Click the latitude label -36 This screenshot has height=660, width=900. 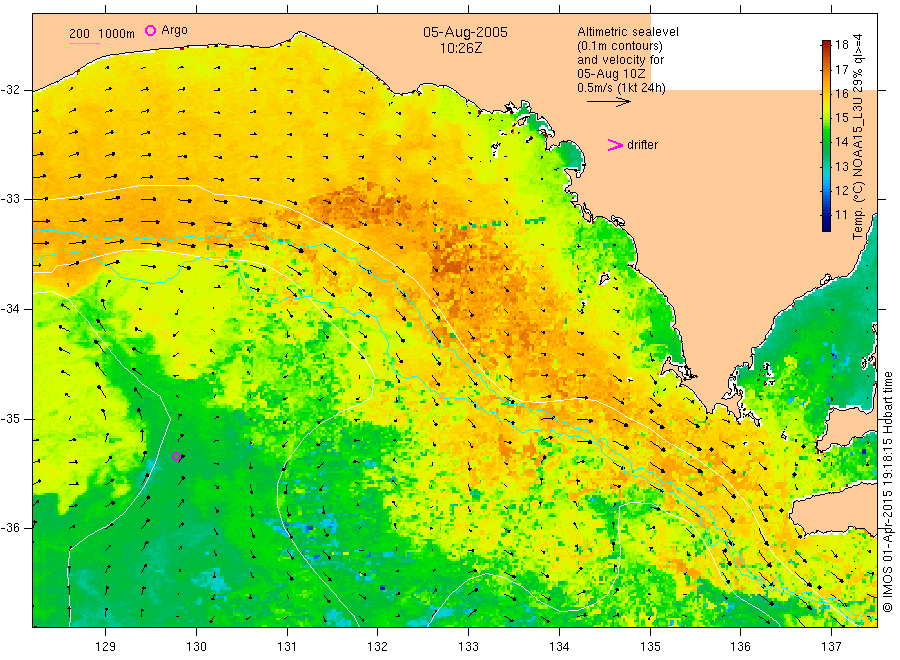coord(10,528)
